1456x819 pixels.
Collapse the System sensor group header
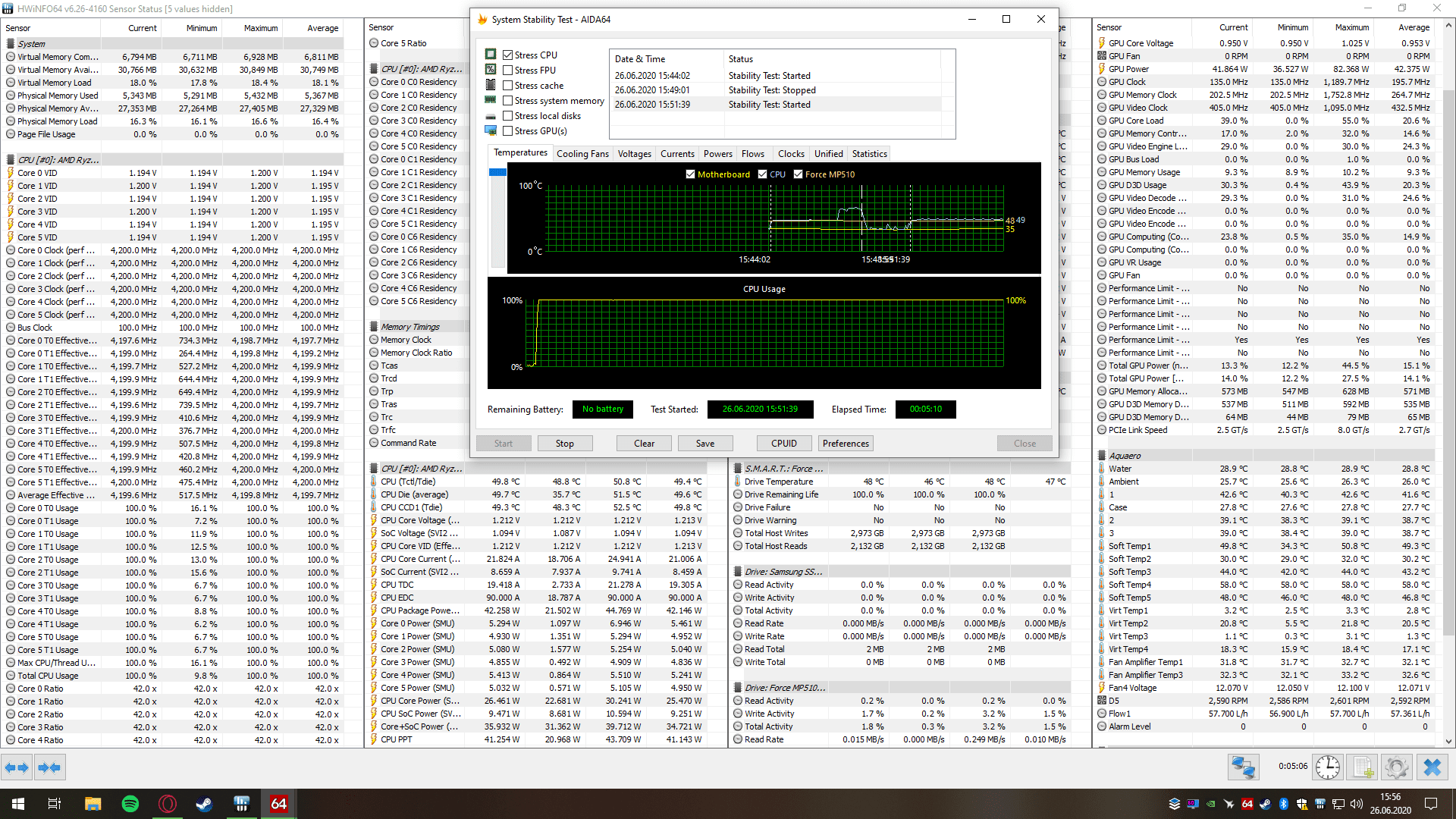[31, 44]
